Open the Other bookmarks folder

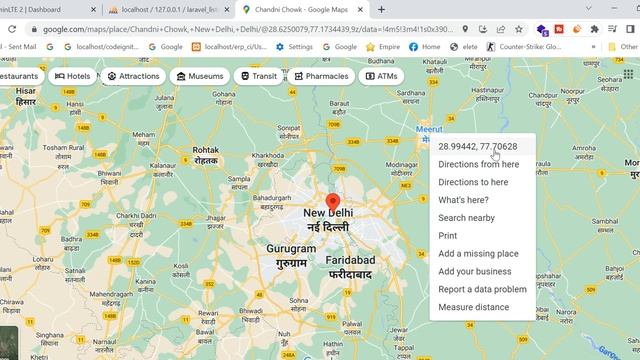pos(623,47)
